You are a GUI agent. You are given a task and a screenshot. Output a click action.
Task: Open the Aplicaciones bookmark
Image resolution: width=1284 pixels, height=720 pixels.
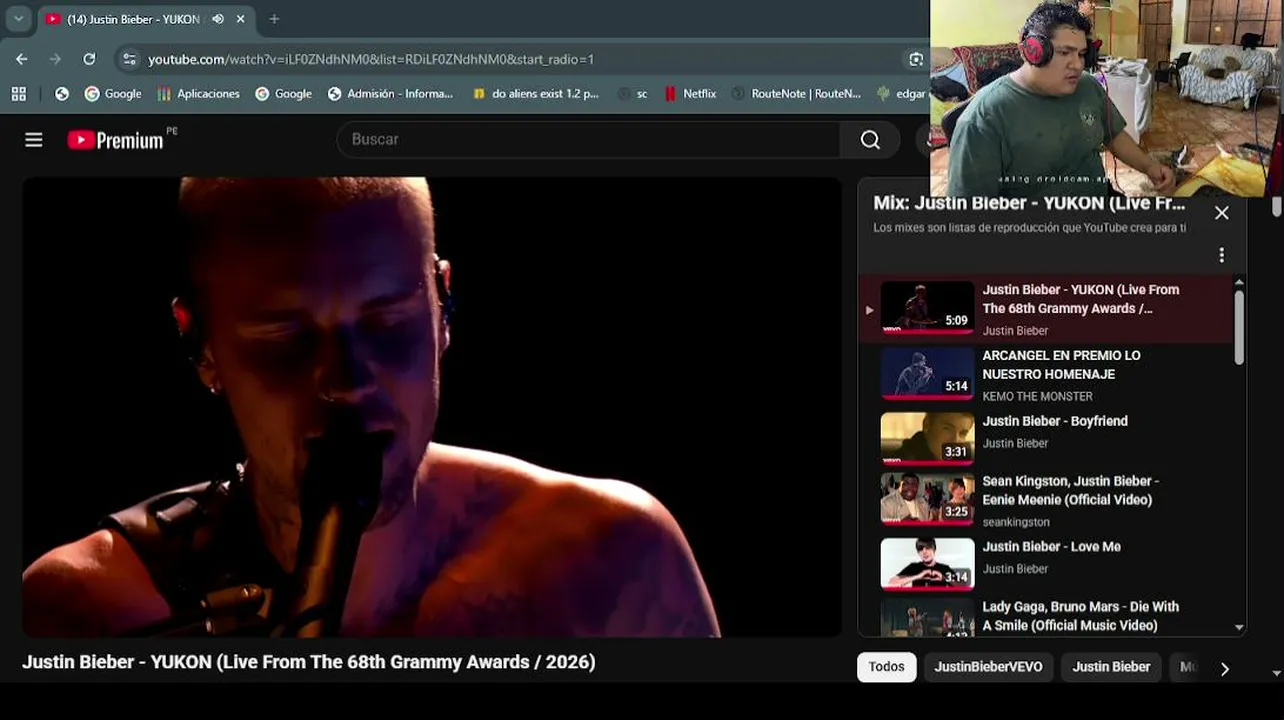(198, 93)
